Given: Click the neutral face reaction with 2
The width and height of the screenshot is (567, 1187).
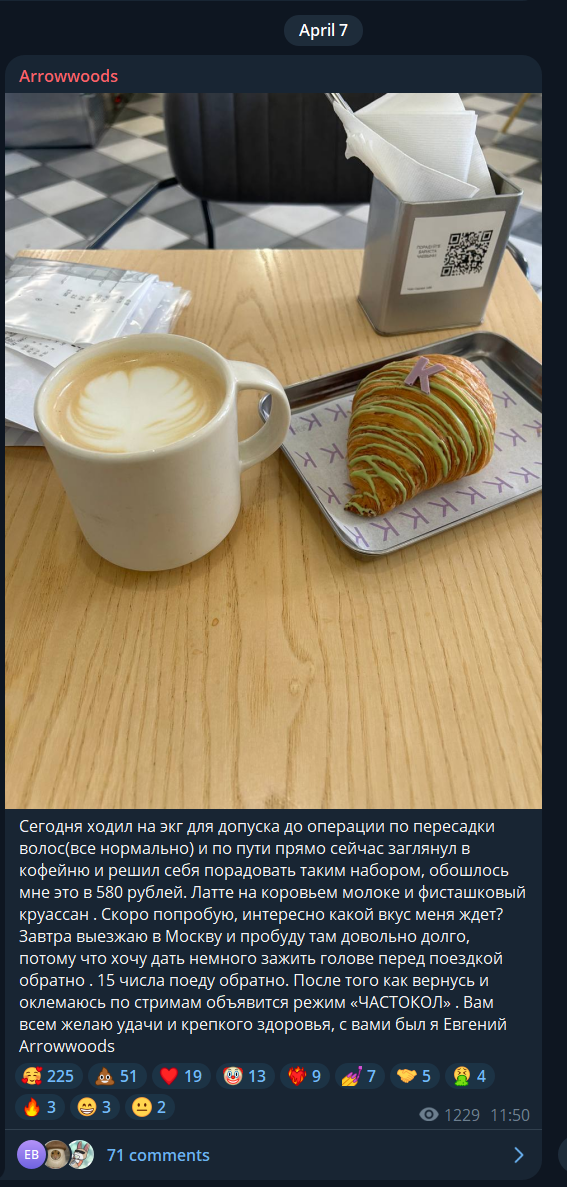Looking at the screenshot, I should tap(150, 1108).
